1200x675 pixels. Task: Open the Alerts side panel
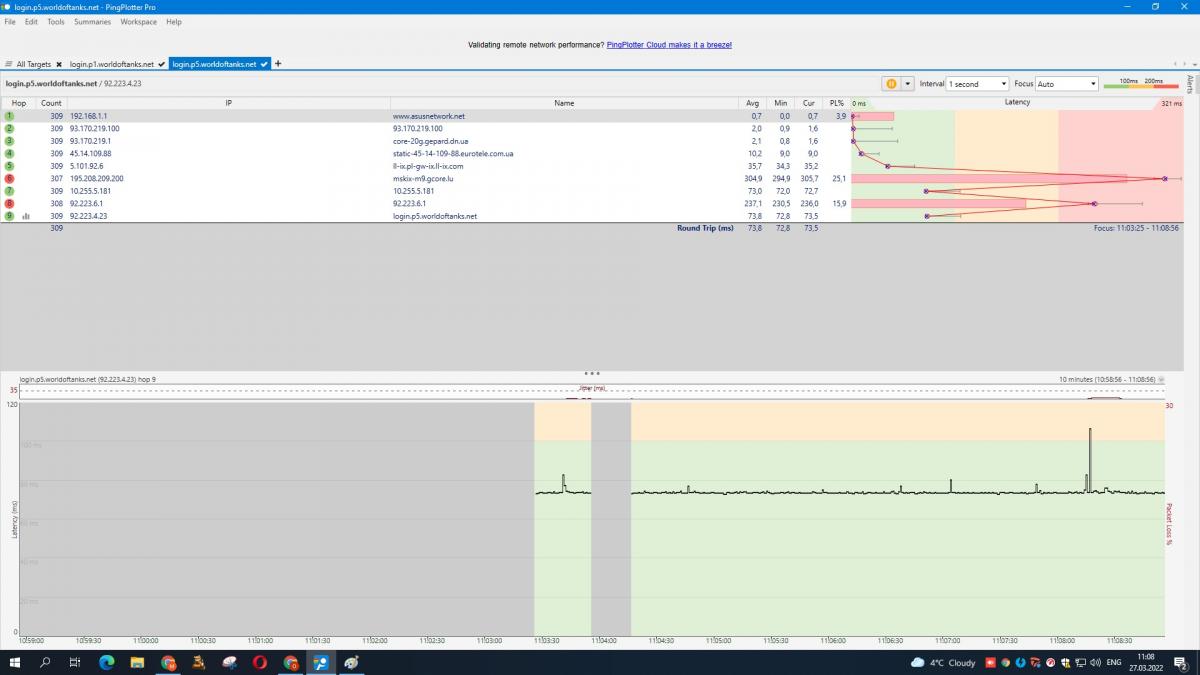point(1190,84)
